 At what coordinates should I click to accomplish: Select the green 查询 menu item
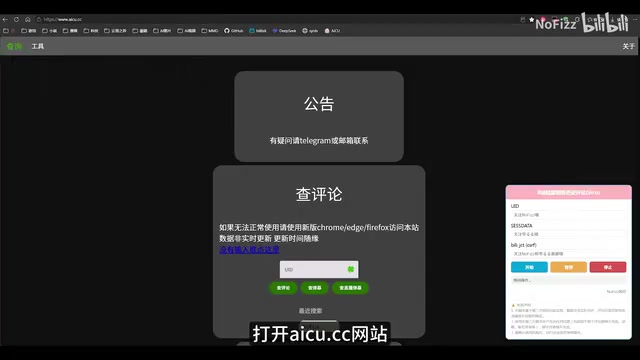coord(14,46)
